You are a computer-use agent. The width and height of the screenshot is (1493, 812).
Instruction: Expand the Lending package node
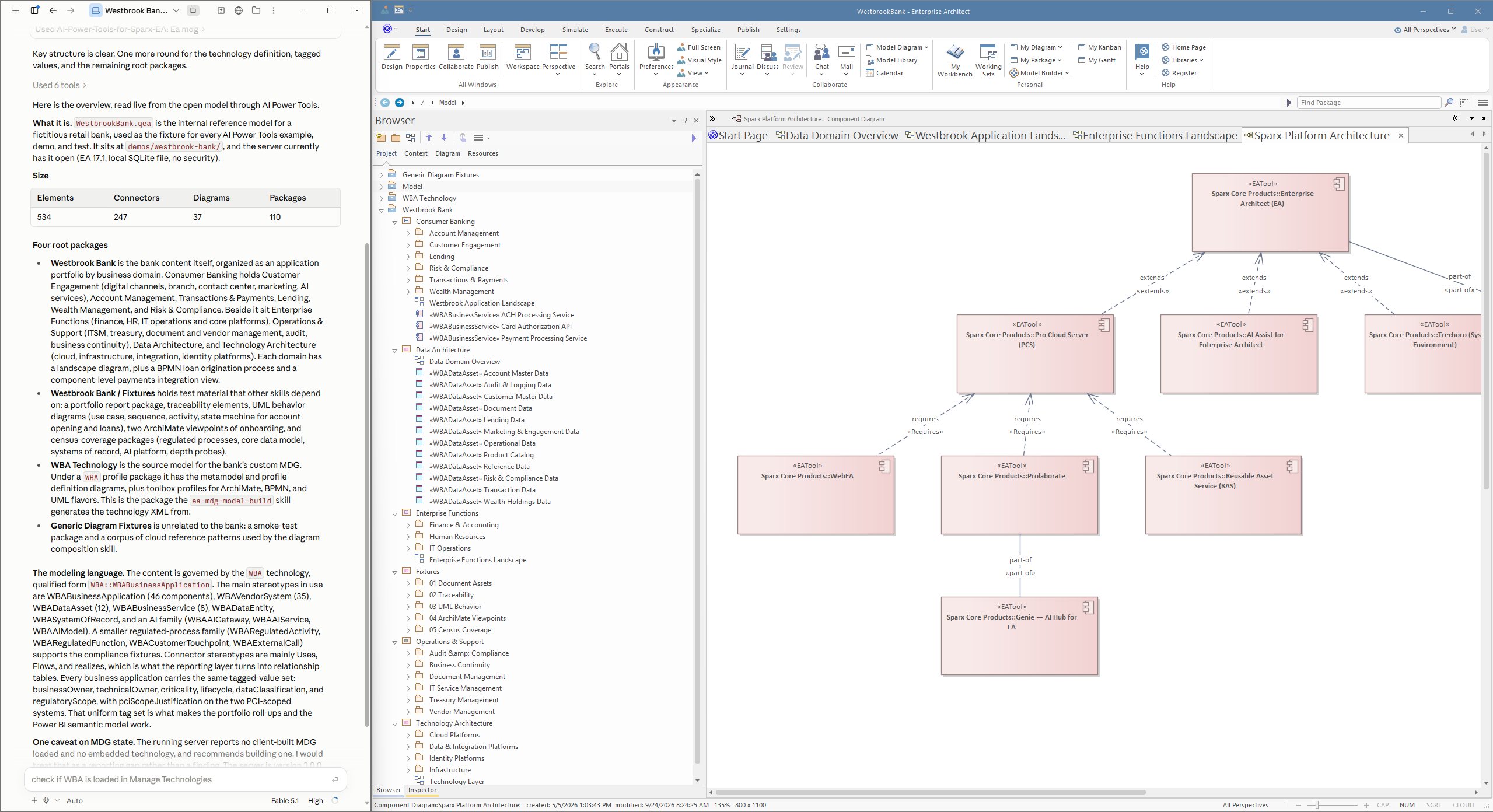408,257
